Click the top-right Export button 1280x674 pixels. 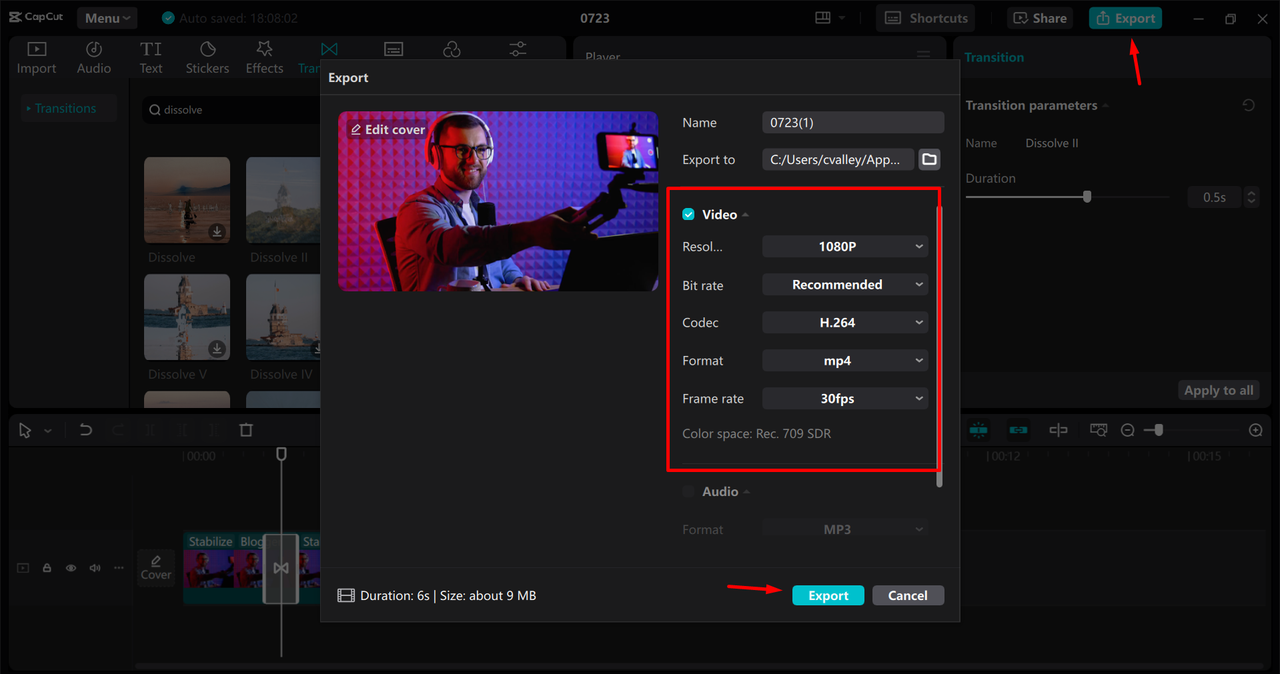(1125, 18)
